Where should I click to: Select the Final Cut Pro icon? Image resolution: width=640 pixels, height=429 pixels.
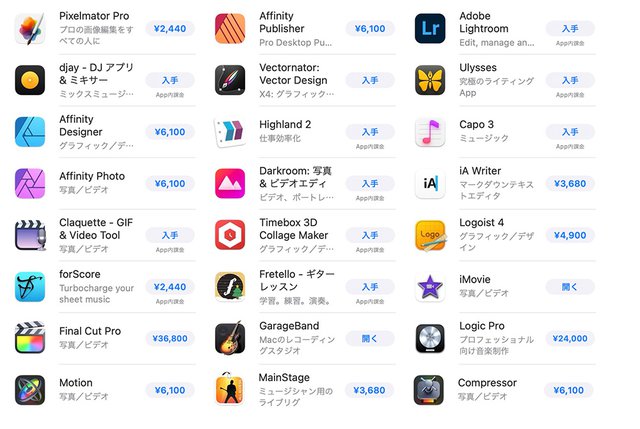[x=30, y=338]
